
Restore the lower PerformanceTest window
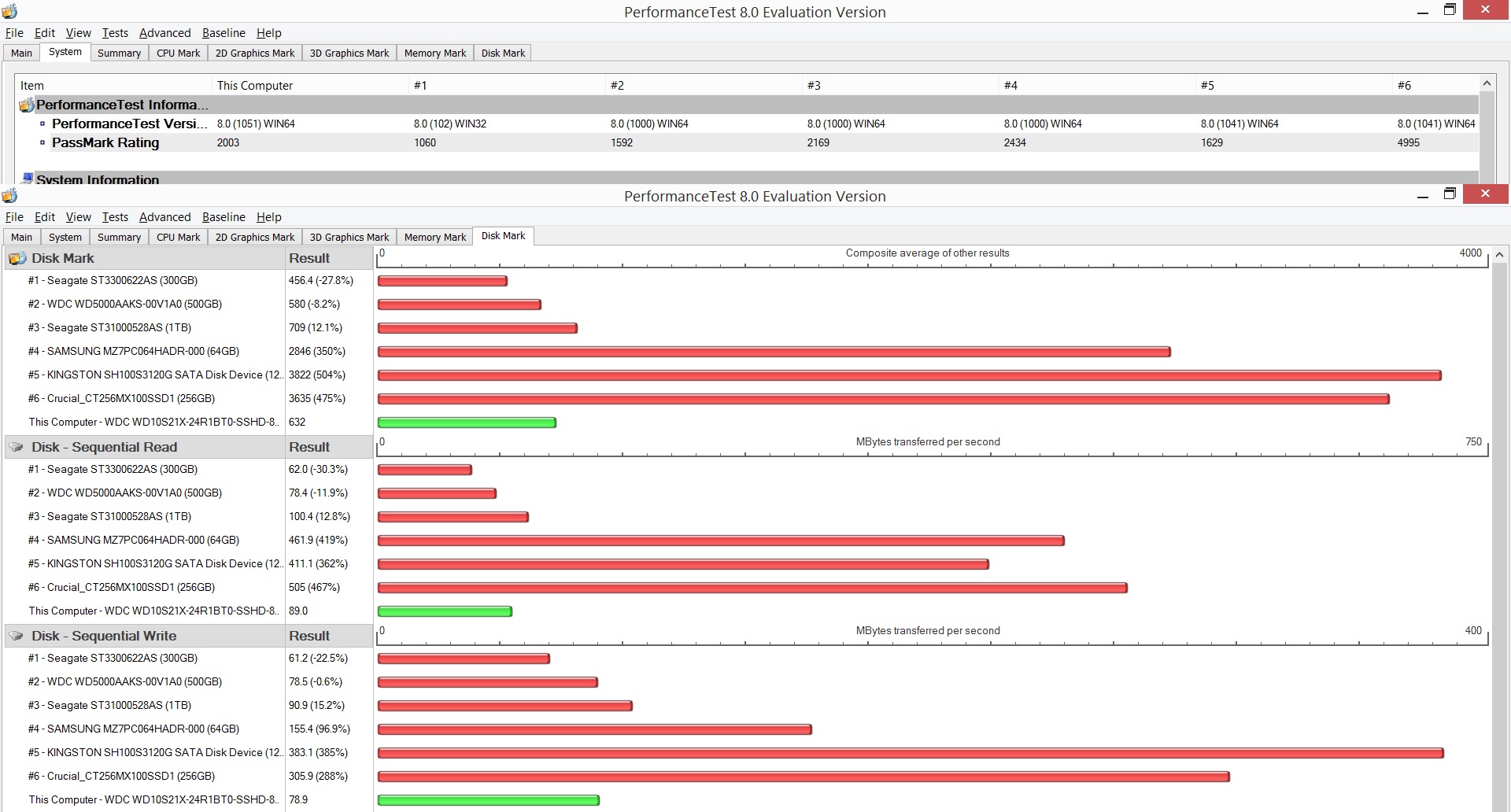pyautogui.click(x=1450, y=194)
